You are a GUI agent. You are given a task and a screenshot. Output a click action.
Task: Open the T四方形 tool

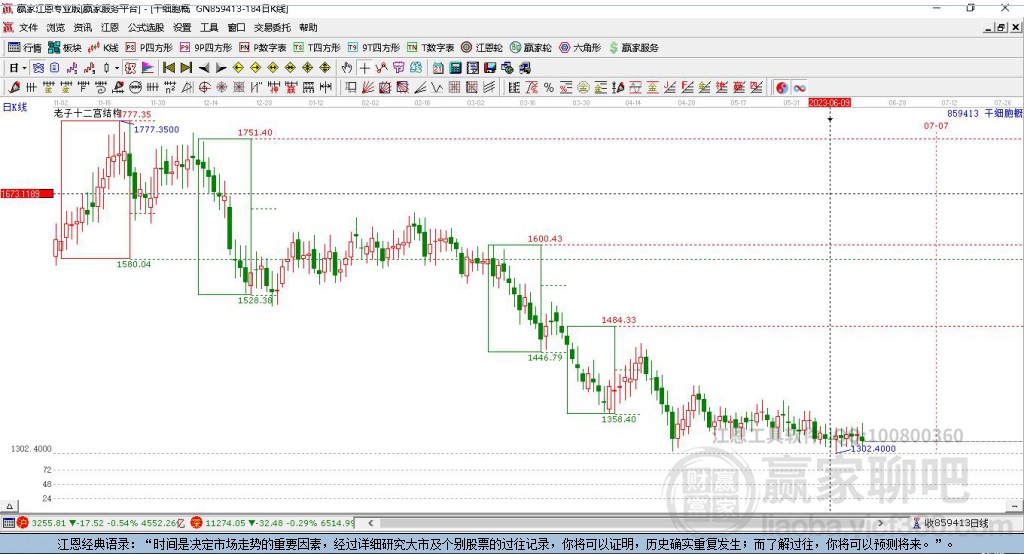tap(317, 48)
